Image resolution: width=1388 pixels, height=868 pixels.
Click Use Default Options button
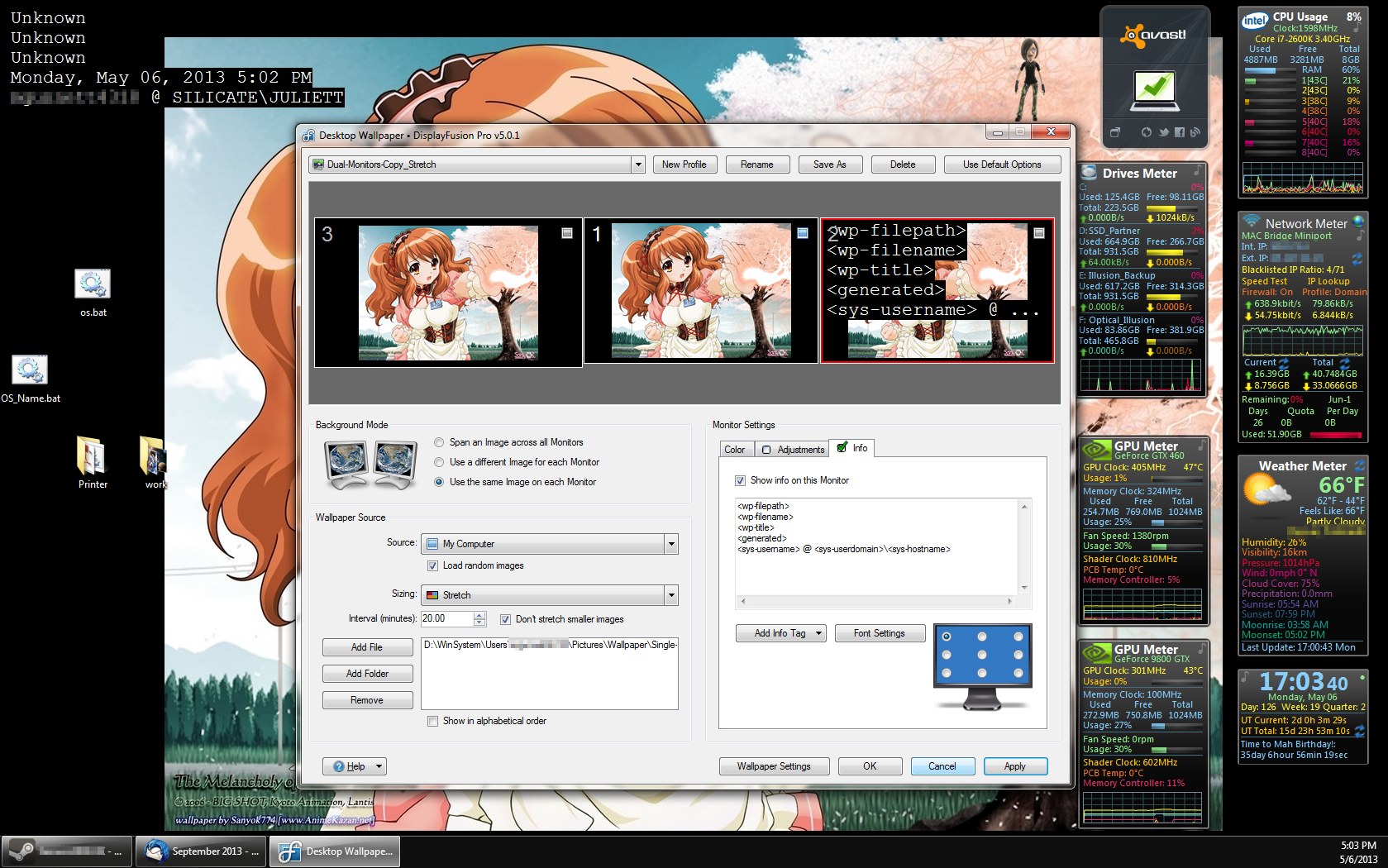(1002, 165)
